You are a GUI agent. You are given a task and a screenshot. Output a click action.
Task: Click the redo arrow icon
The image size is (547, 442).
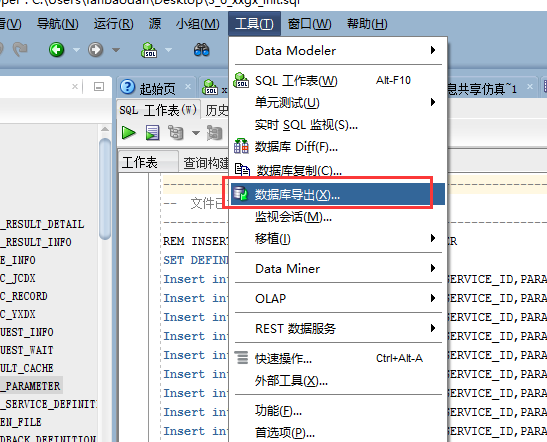(20, 49)
